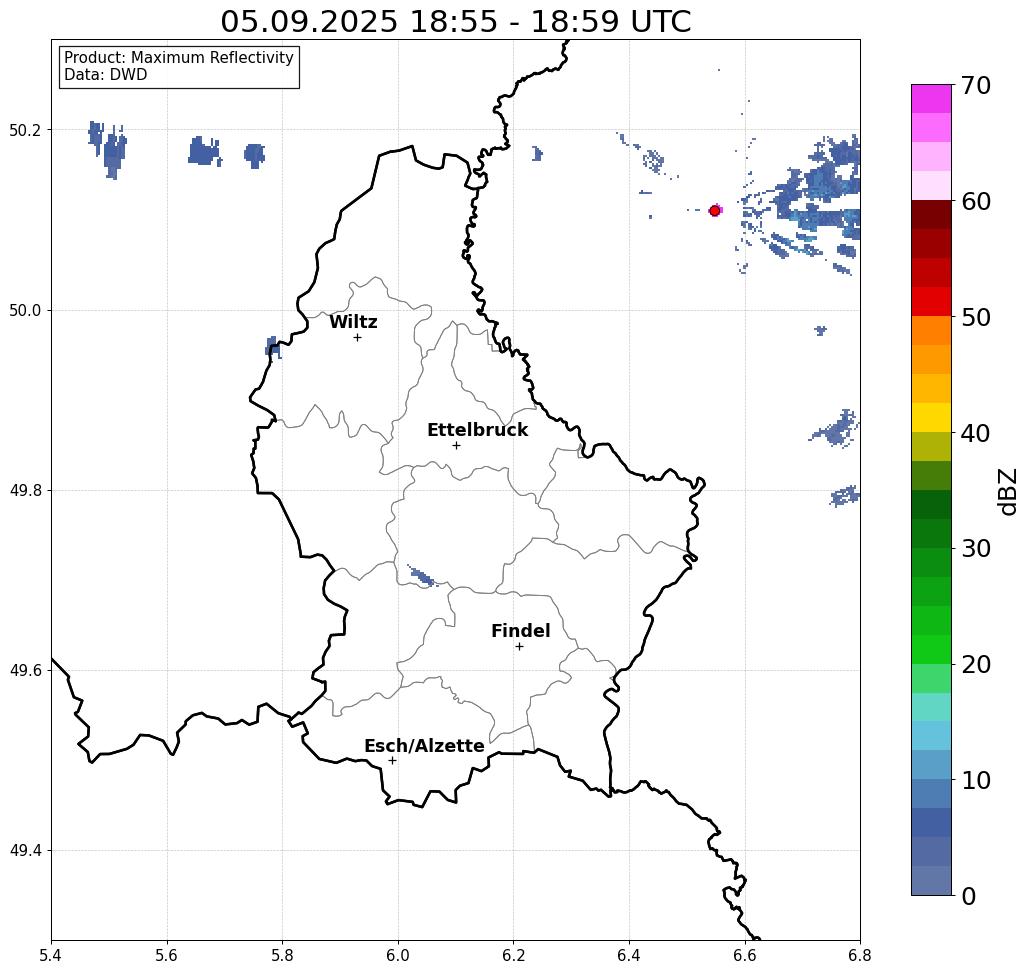This screenshot has height=973, width=1029.
Task: Click the latitude tick label 49.8
Action: click(25, 491)
